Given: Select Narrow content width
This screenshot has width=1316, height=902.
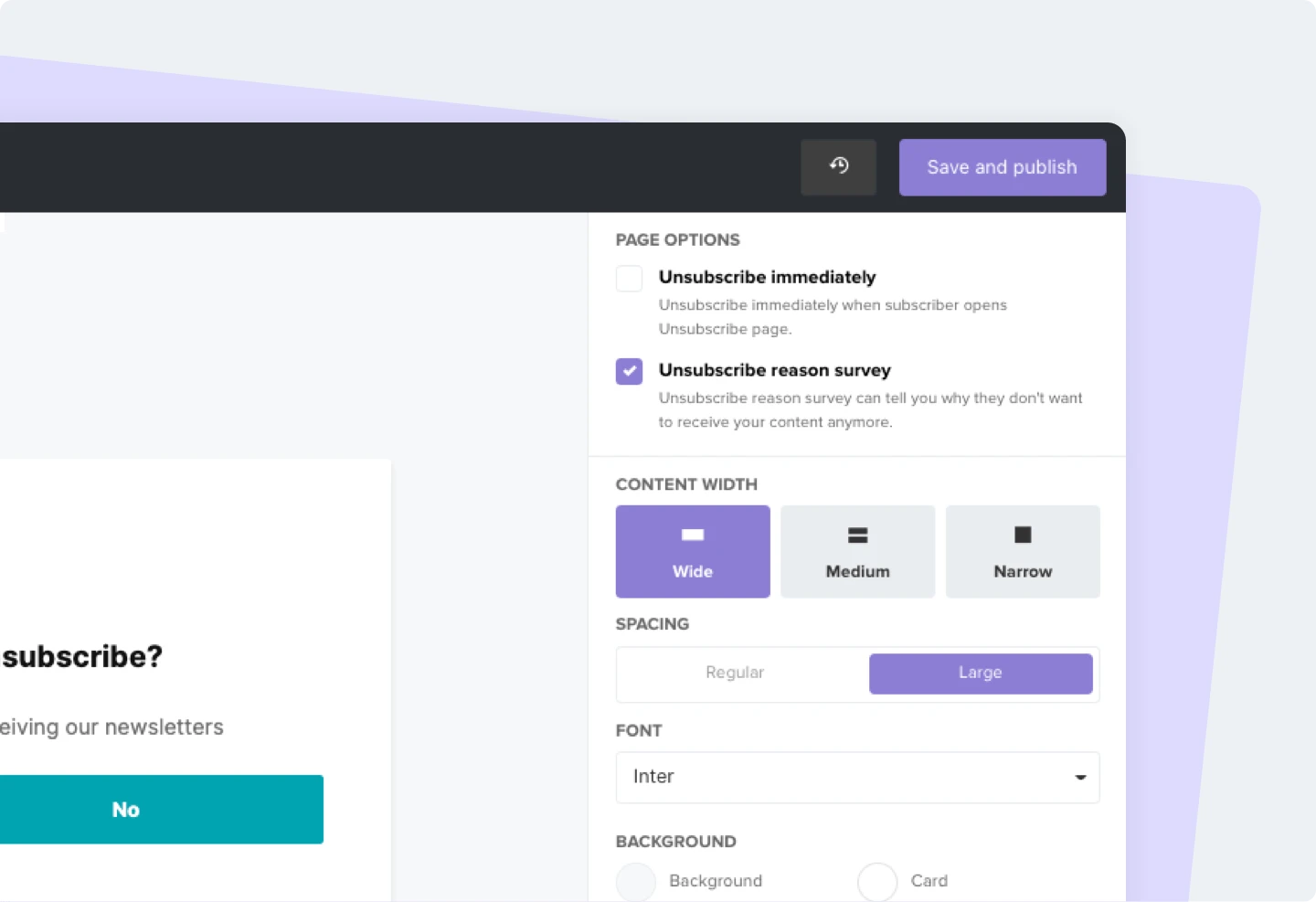Looking at the screenshot, I should point(1023,552).
